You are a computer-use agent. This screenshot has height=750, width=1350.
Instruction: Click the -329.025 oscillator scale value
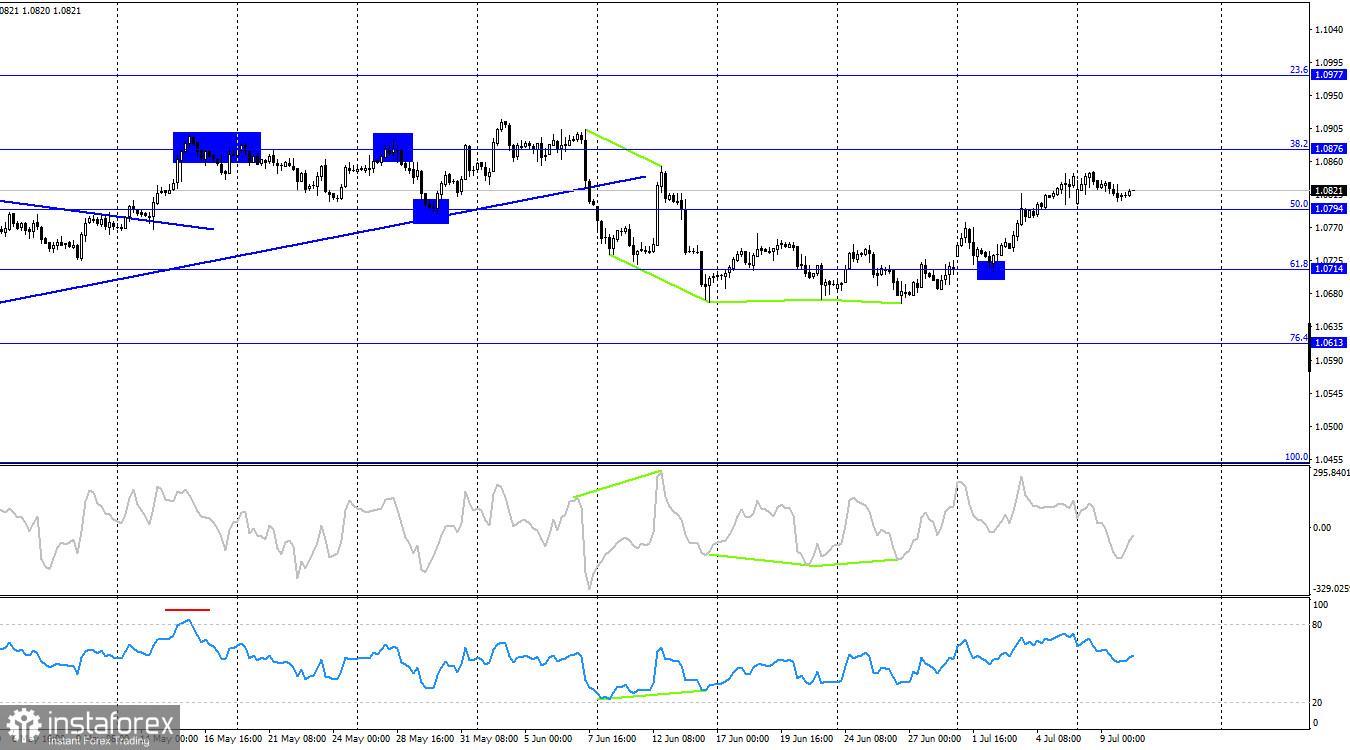coord(1329,590)
